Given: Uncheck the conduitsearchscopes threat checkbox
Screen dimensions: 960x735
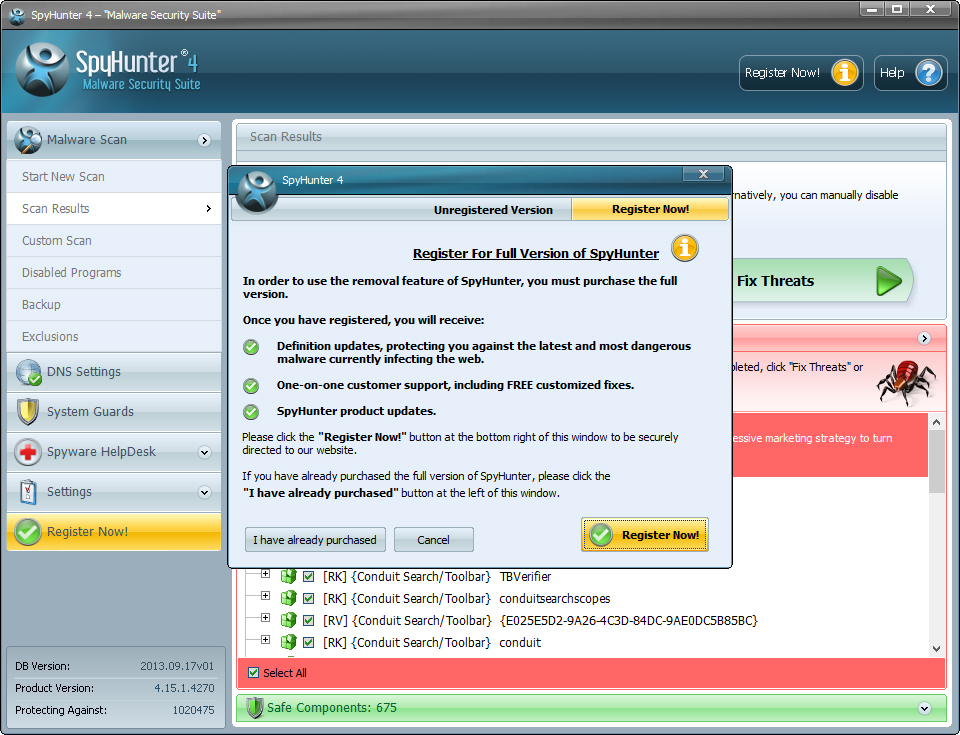Looking at the screenshot, I should coord(309,599).
